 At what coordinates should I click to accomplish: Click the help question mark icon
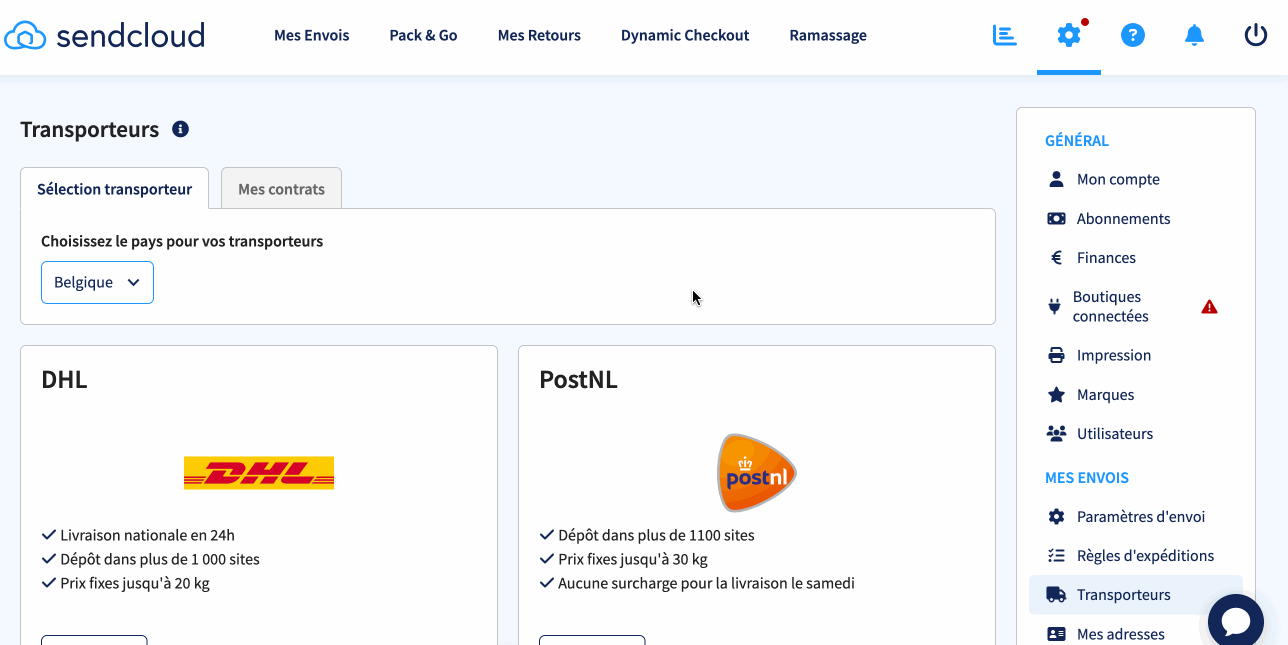click(1132, 34)
